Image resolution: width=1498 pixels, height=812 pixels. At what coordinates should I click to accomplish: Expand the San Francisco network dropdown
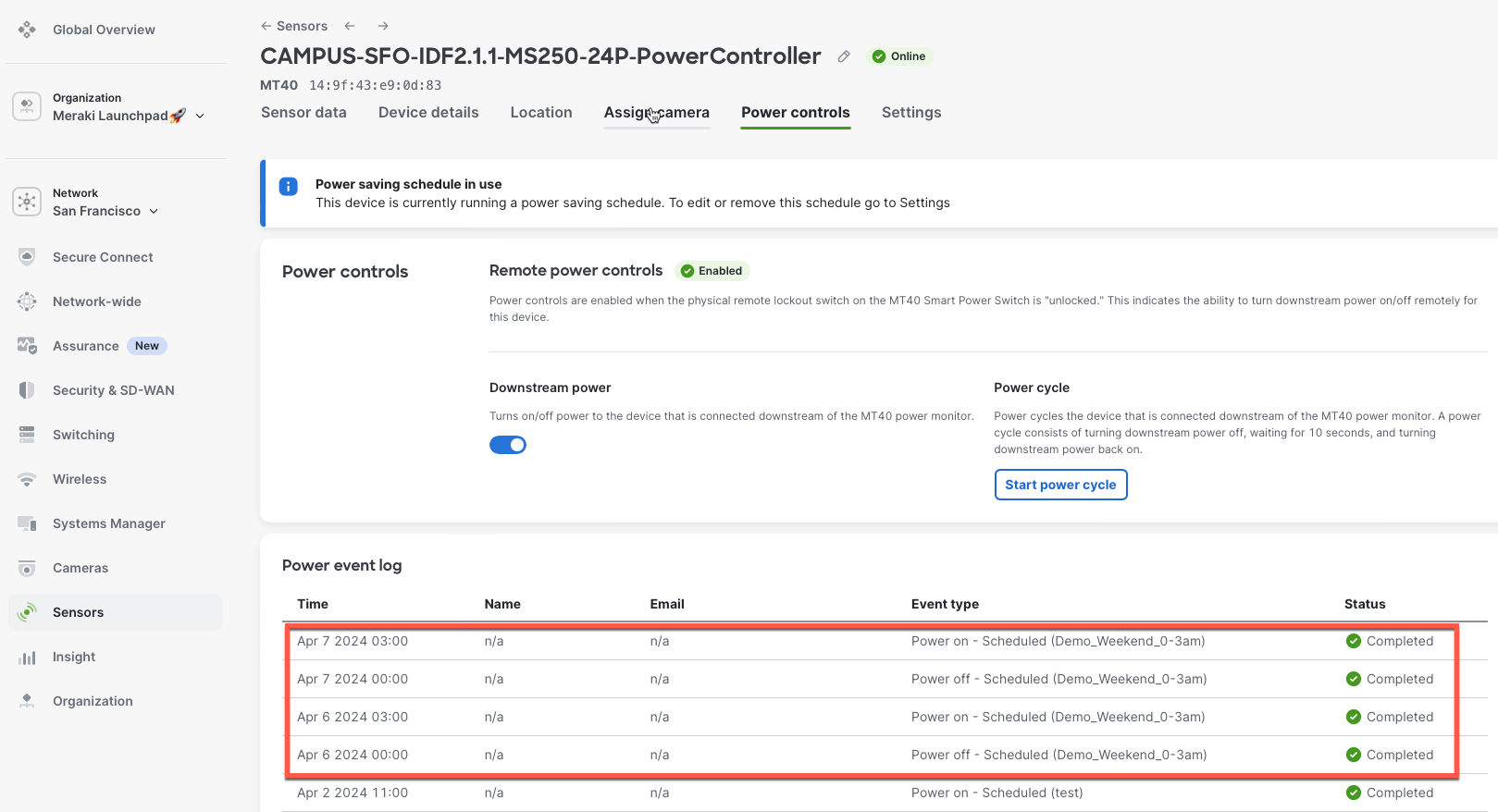pos(154,211)
